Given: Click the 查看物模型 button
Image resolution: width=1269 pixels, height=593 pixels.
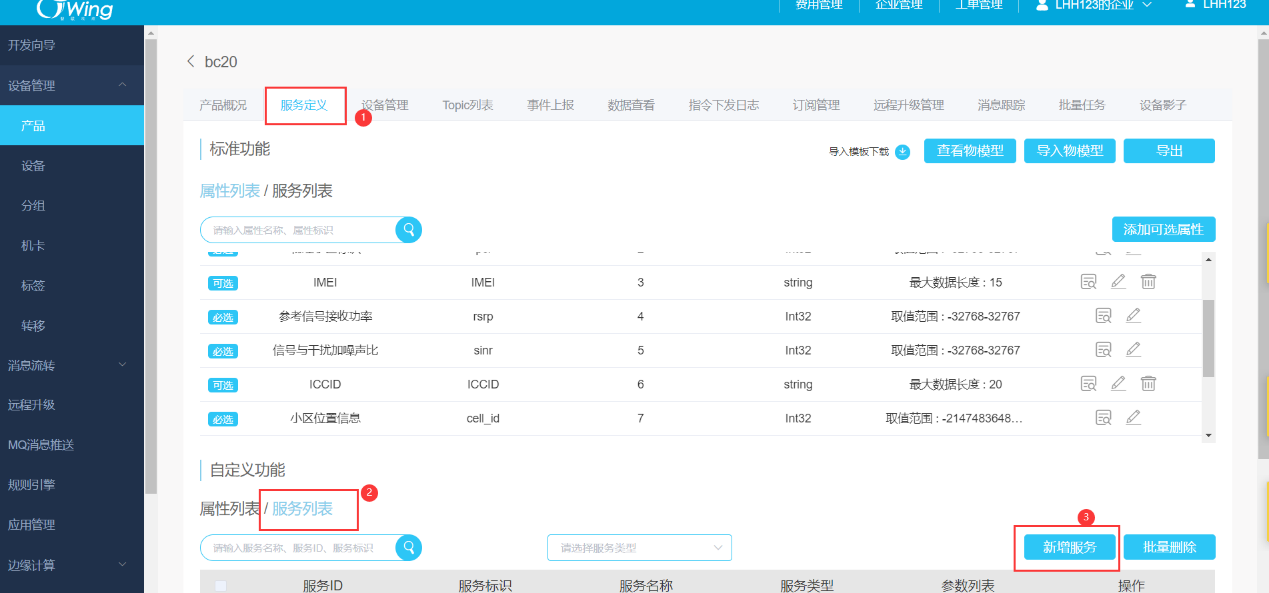Looking at the screenshot, I should click(x=970, y=151).
